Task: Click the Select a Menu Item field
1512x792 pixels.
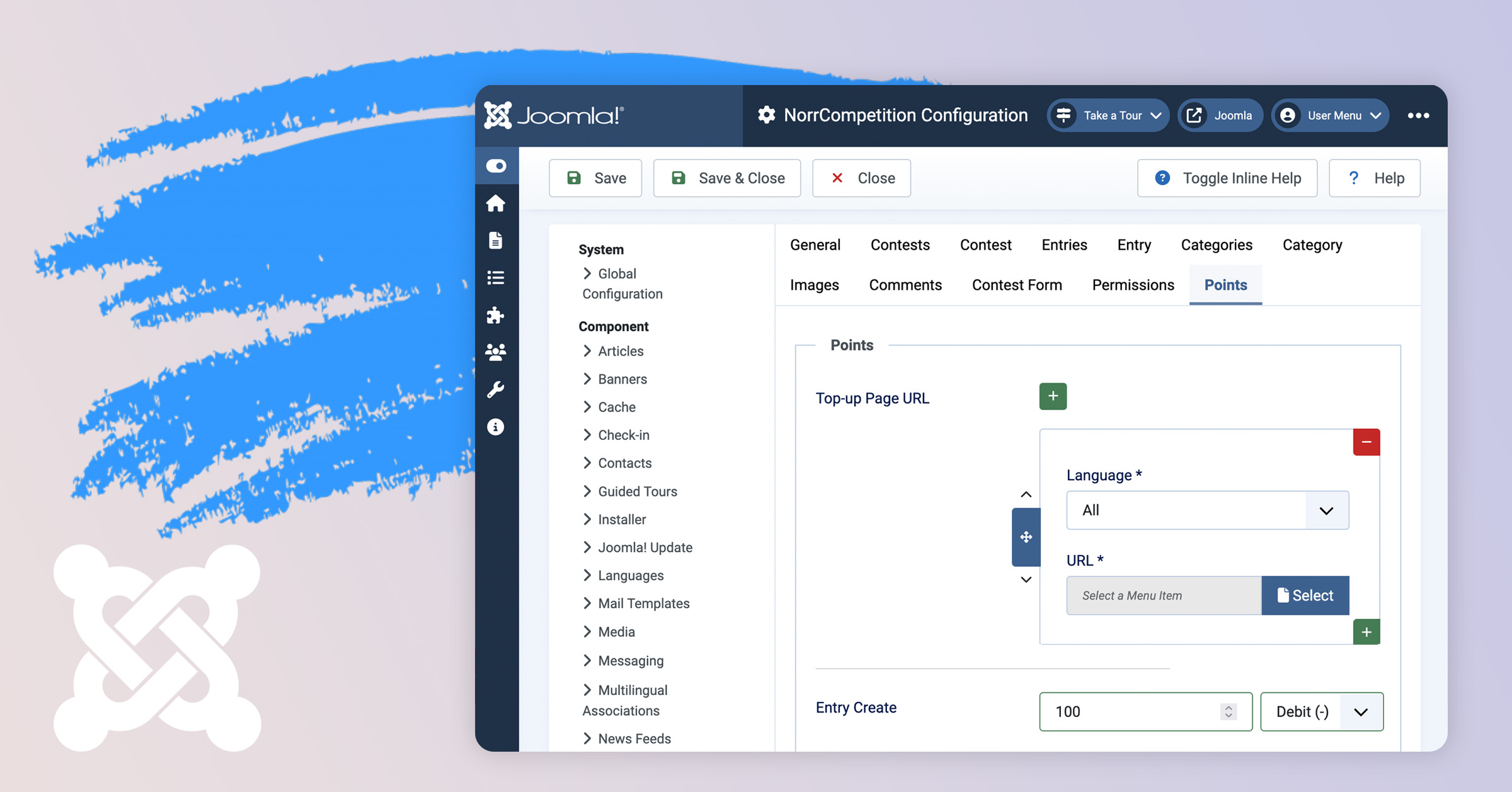Action: click(x=1164, y=595)
